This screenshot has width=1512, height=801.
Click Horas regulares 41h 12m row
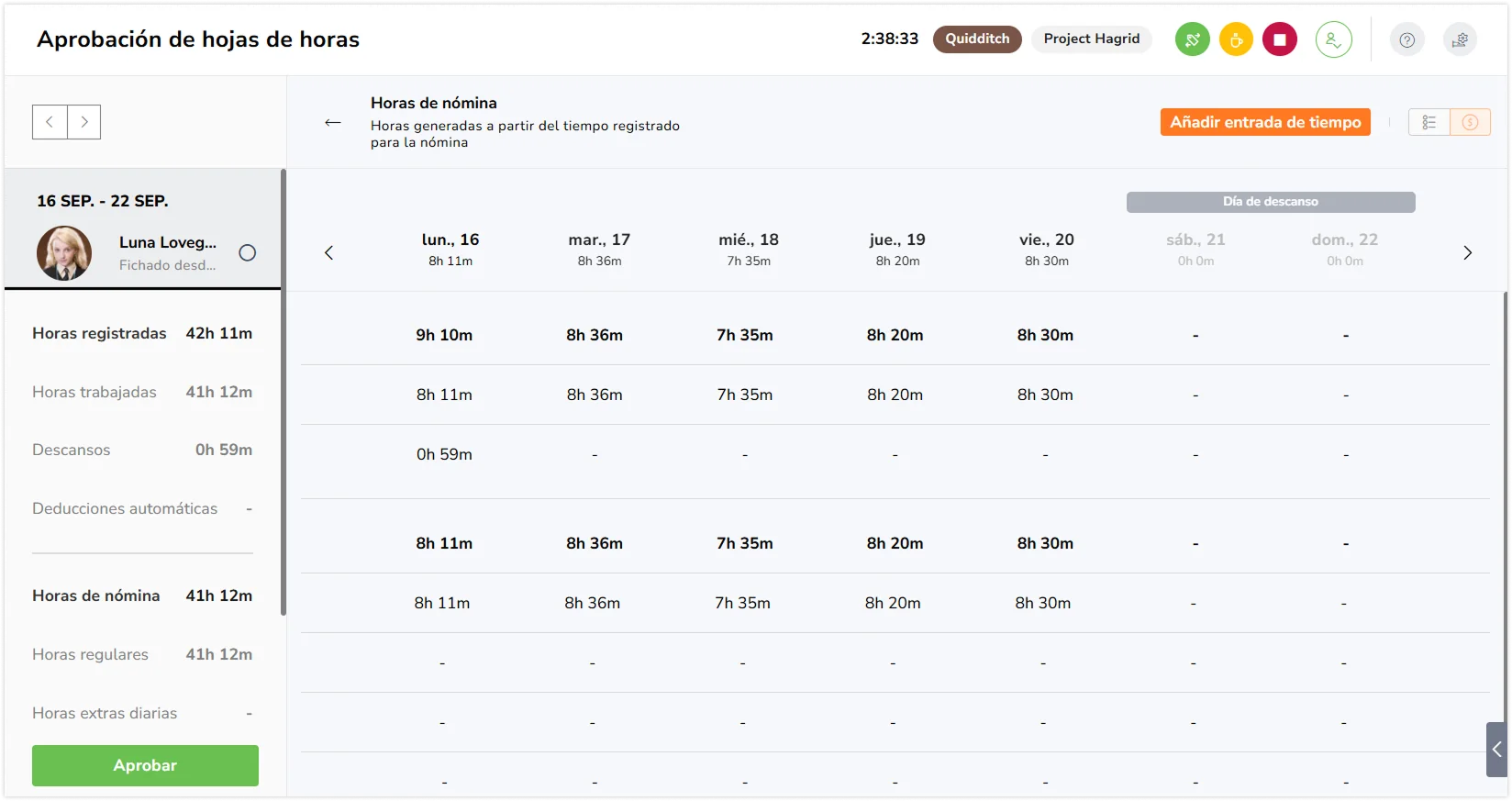pos(142,654)
